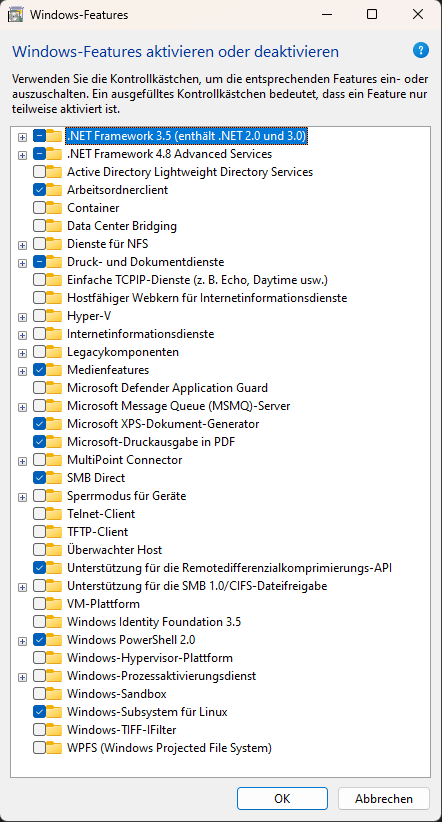Image resolution: width=442 pixels, height=822 pixels.
Task: Select the TFTP-Client list entry
Action: point(99,532)
